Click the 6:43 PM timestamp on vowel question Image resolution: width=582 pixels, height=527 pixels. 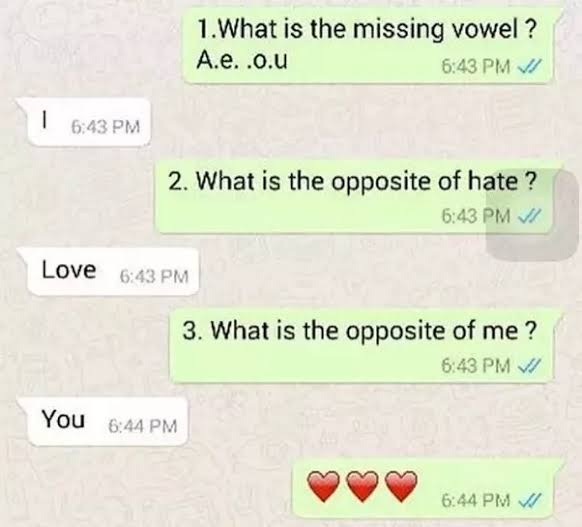tap(475, 67)
